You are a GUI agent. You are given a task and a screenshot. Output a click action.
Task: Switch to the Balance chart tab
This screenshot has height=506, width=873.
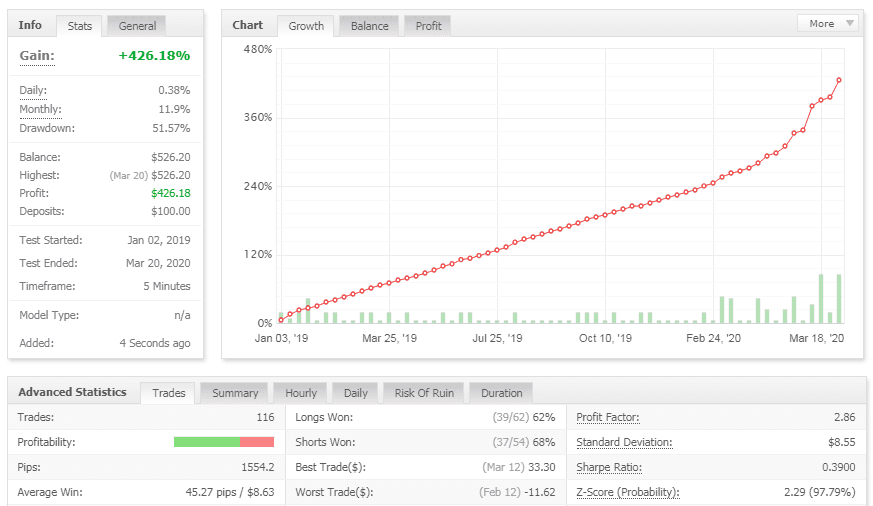tap(369, 26)
